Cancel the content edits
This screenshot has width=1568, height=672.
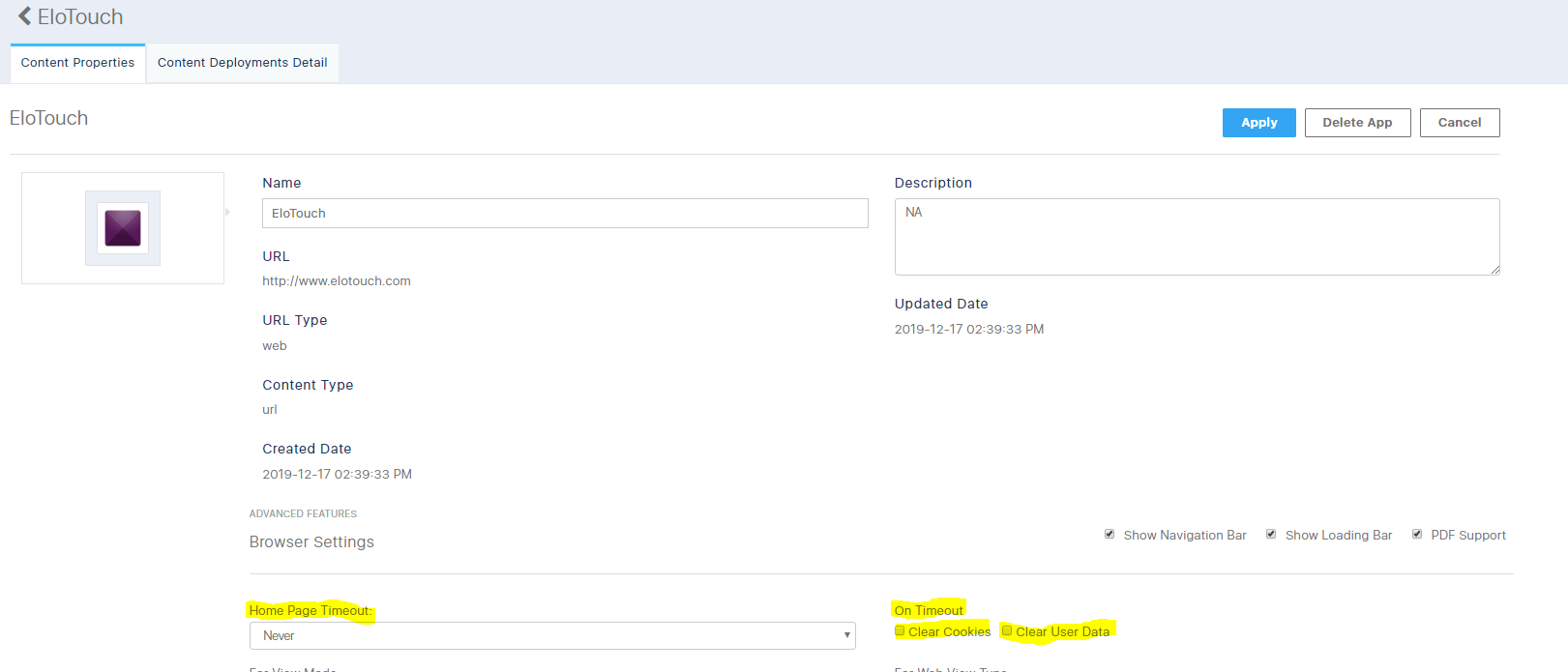coord(1459,123)
